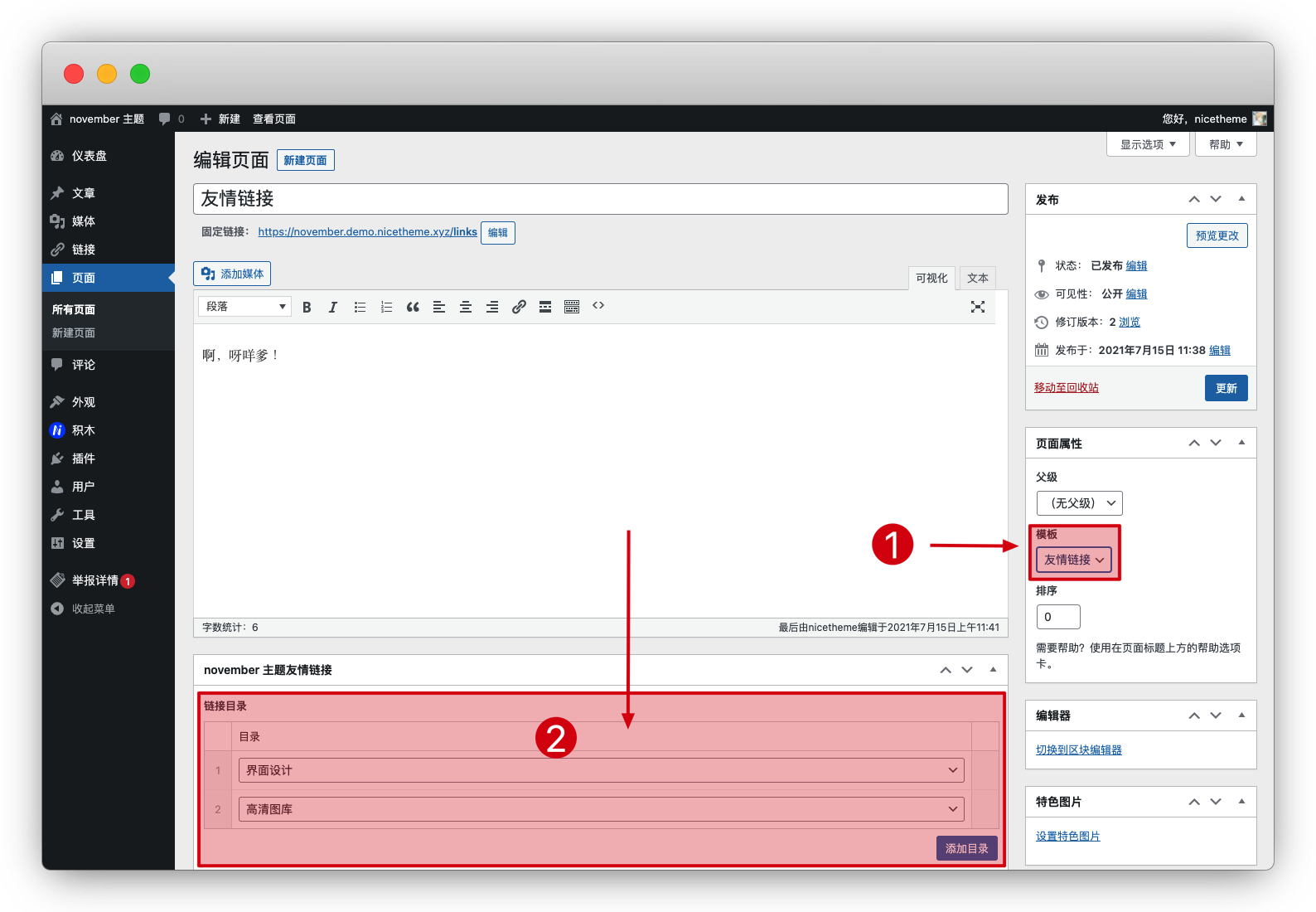The height and width of the screenshot is (912, 1316).
Task: Open 链接 links menu in sidebar
Action: coord(109,250)
